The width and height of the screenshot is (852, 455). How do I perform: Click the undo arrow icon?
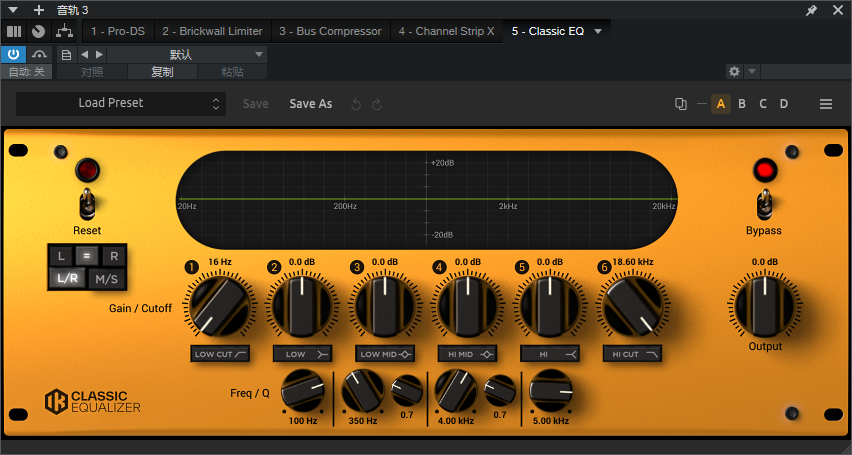tap(356, 104)
